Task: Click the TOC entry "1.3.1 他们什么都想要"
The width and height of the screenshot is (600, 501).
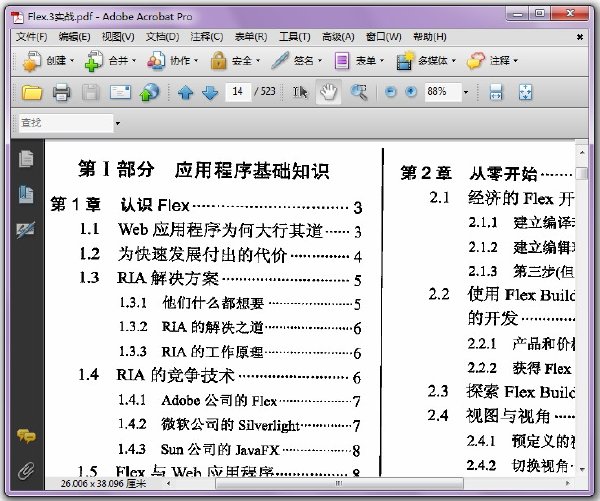Action: coord(240,304)
